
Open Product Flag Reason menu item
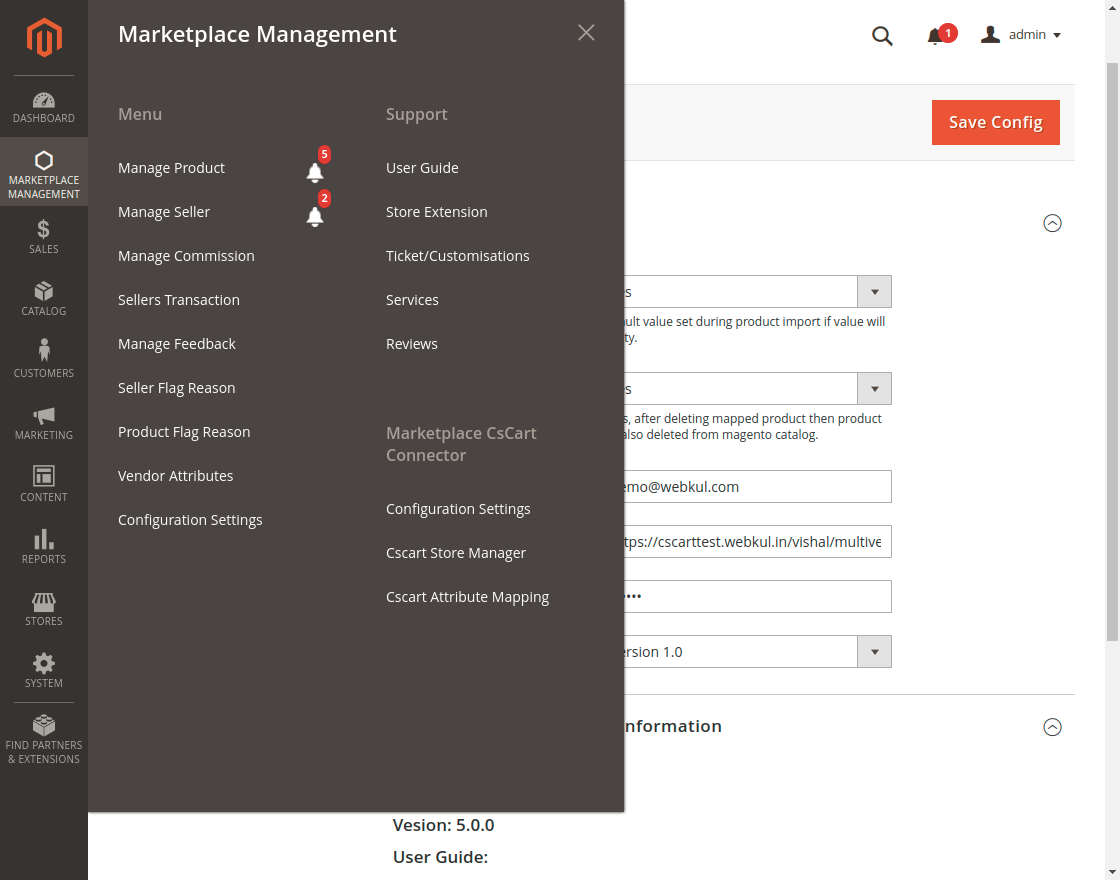184,432
